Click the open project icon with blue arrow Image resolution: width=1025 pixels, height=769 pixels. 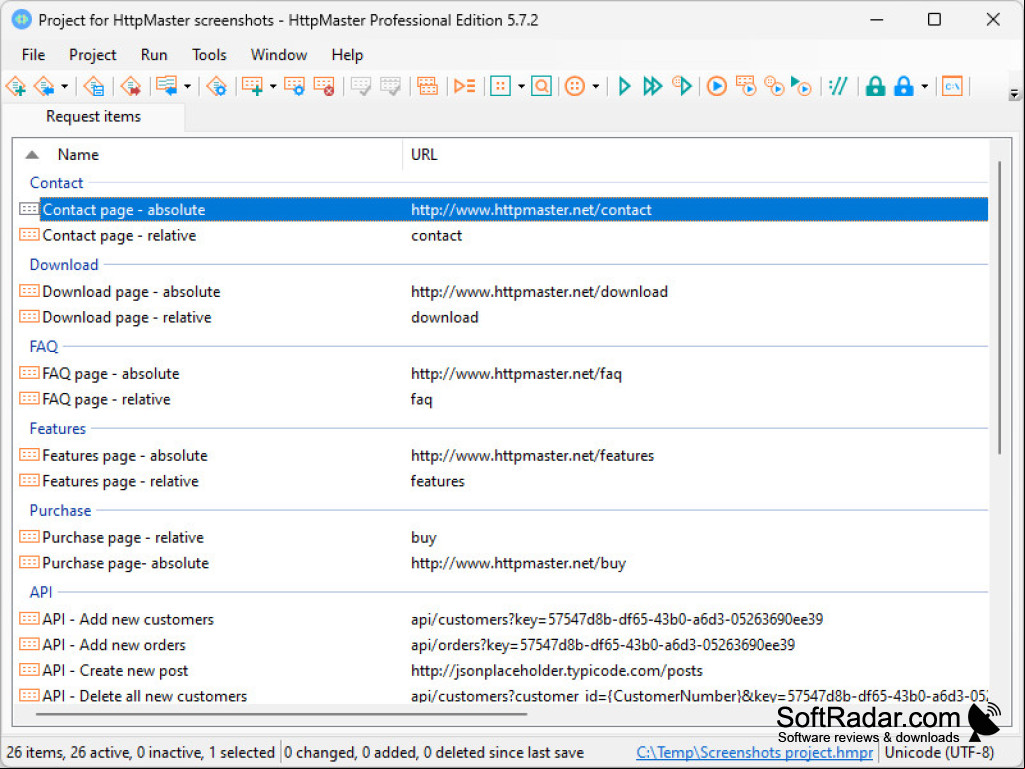point(44,86)
